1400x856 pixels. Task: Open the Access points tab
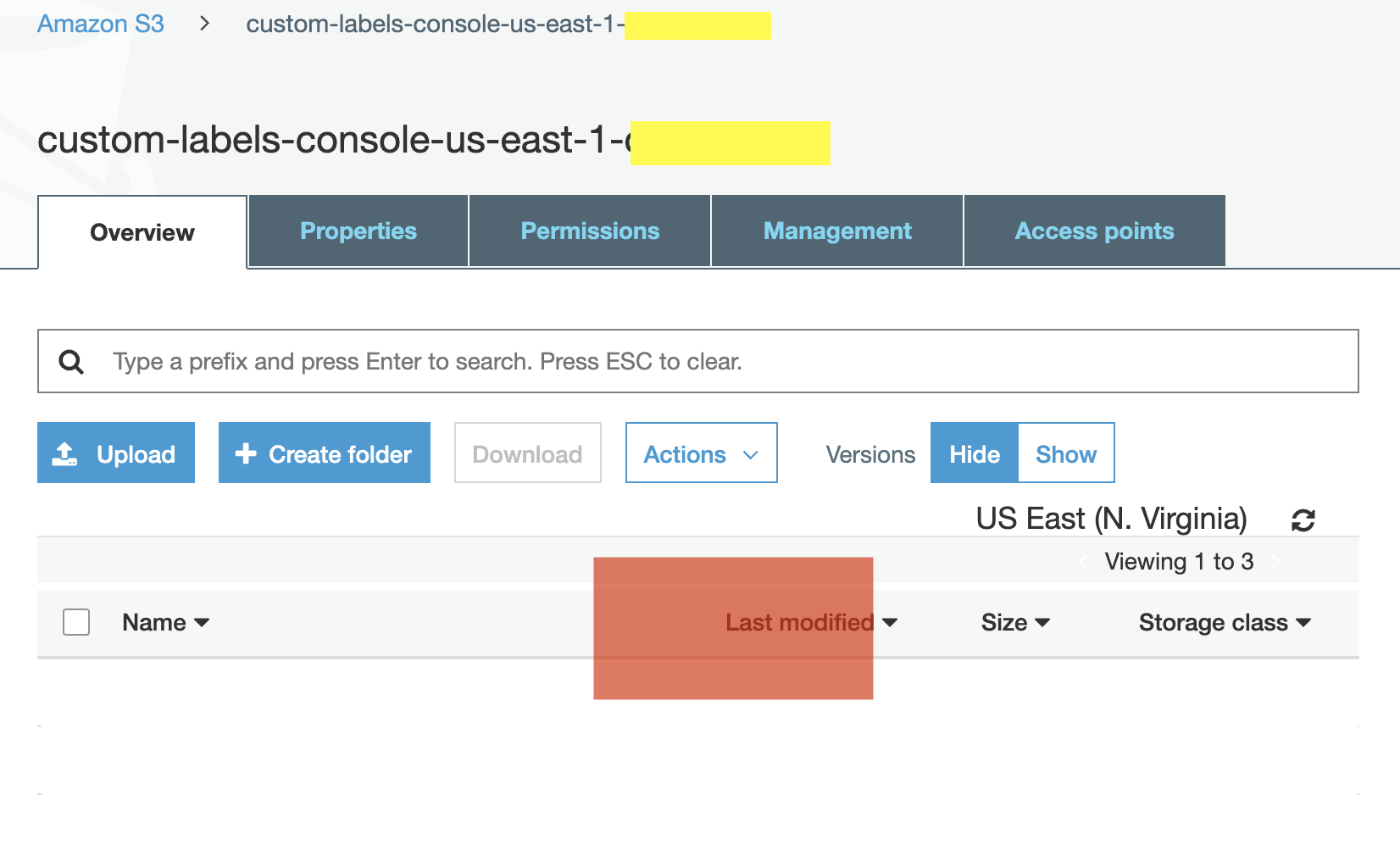tap(1094, 231)
